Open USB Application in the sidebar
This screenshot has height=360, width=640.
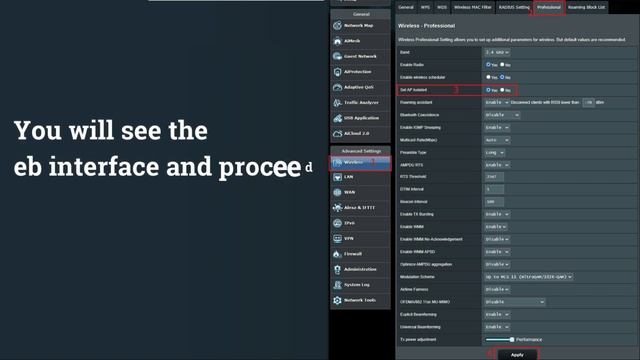tap(360, 118)
